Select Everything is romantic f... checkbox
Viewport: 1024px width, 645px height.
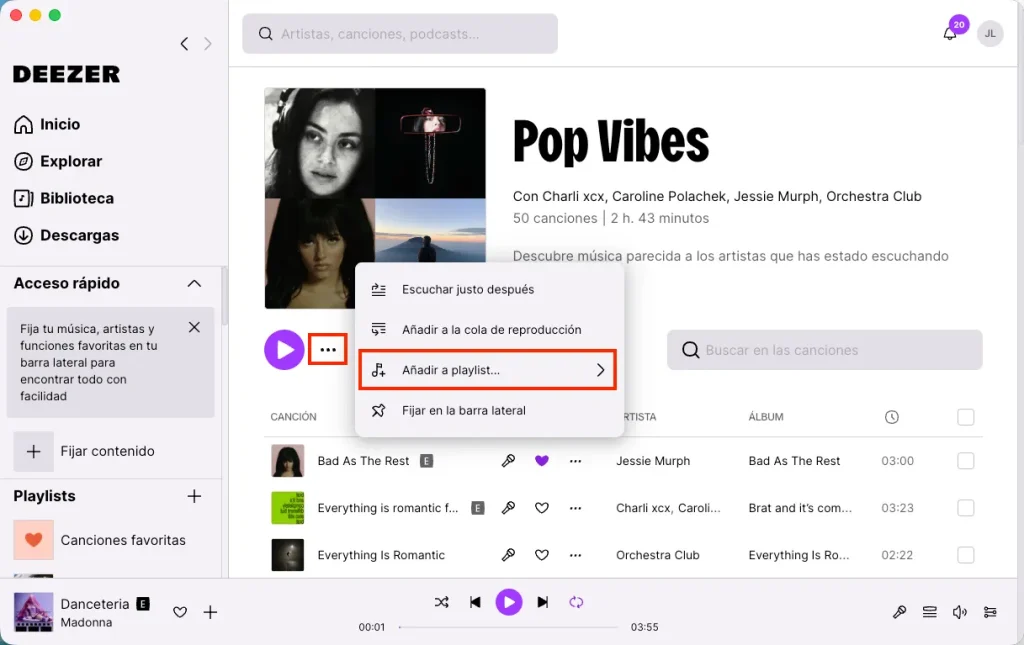click(965, 508)
